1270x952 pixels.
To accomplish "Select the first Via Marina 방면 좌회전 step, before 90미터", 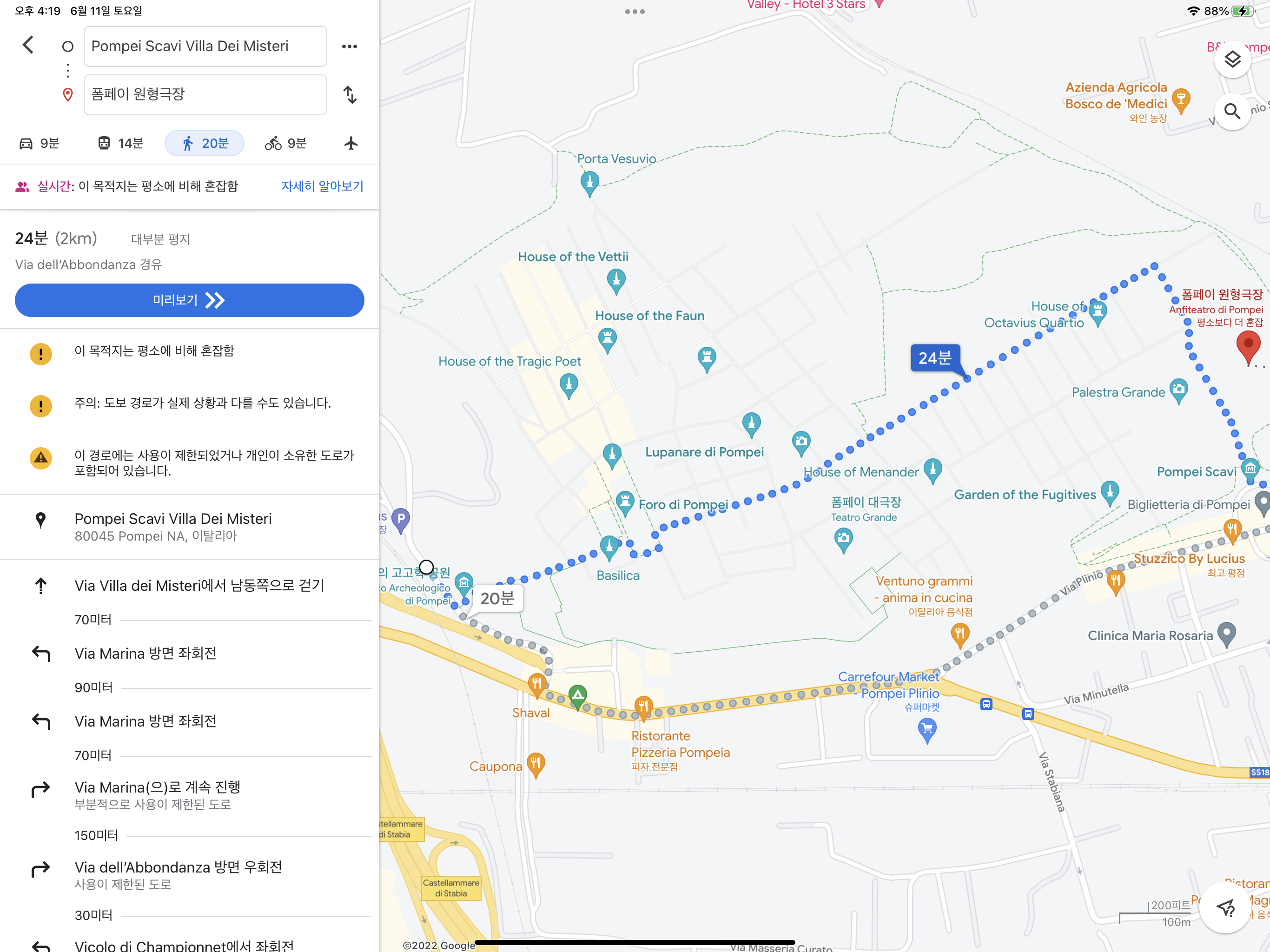I will point(190,654).
